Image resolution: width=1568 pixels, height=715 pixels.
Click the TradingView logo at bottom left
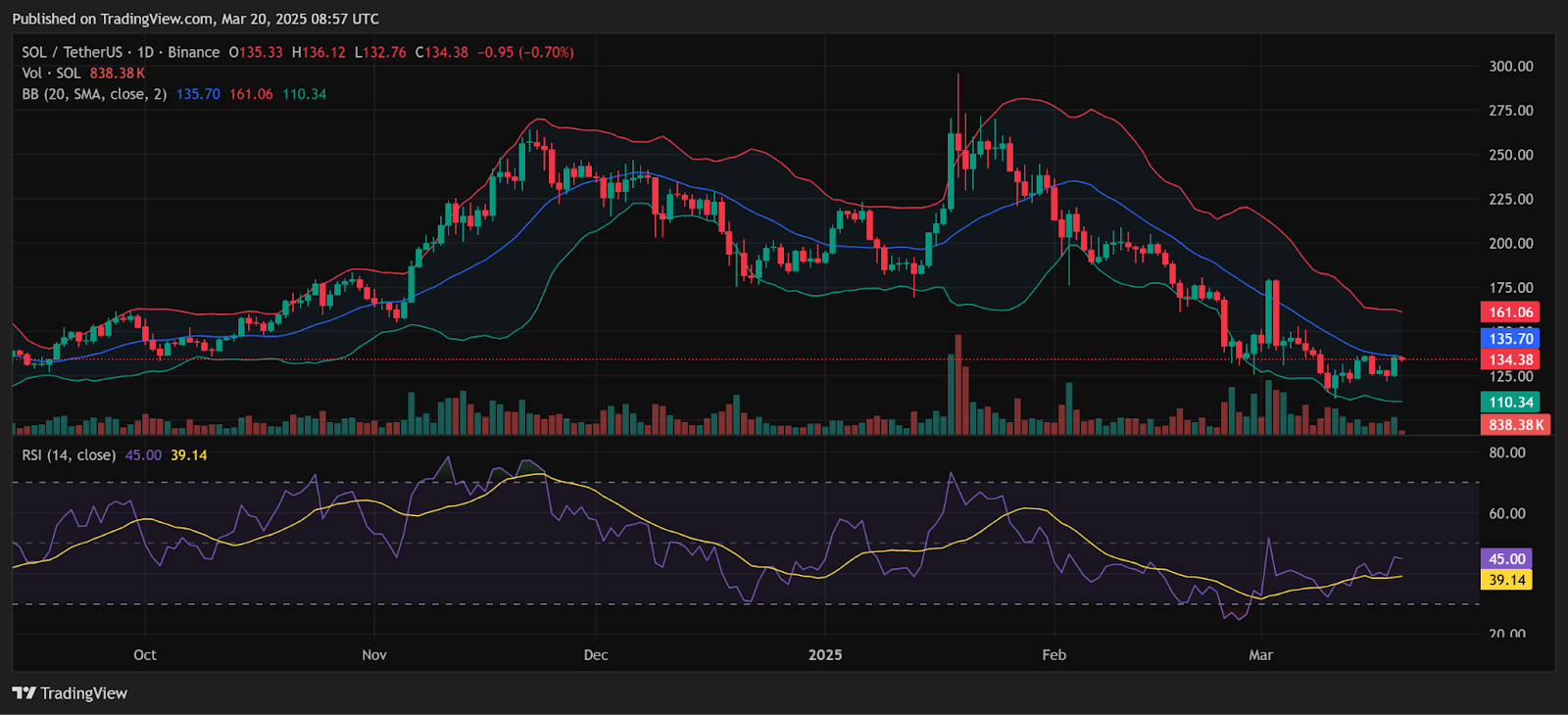point(71,693)
